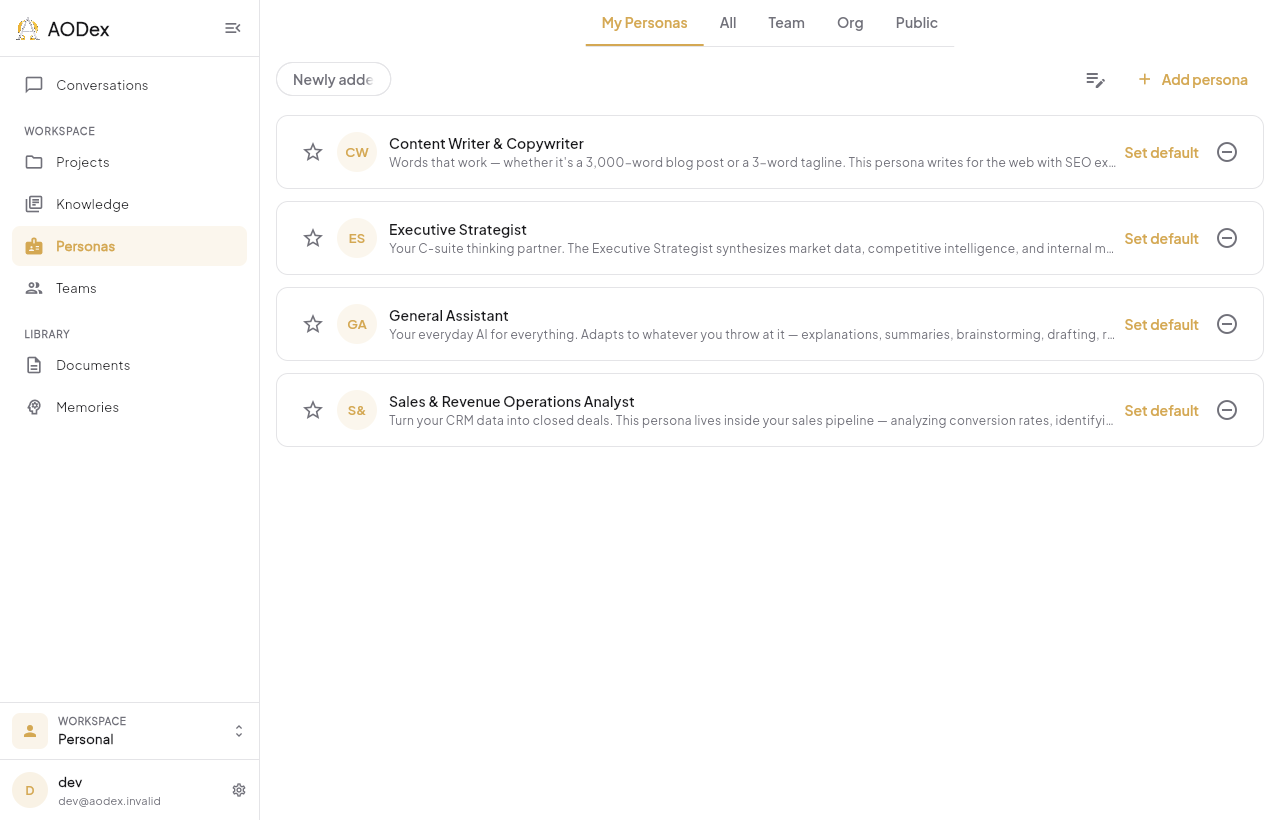This screenshot has height=820, width=1280.
Task: Select the Personas badge icon
Action: point(34,246)
